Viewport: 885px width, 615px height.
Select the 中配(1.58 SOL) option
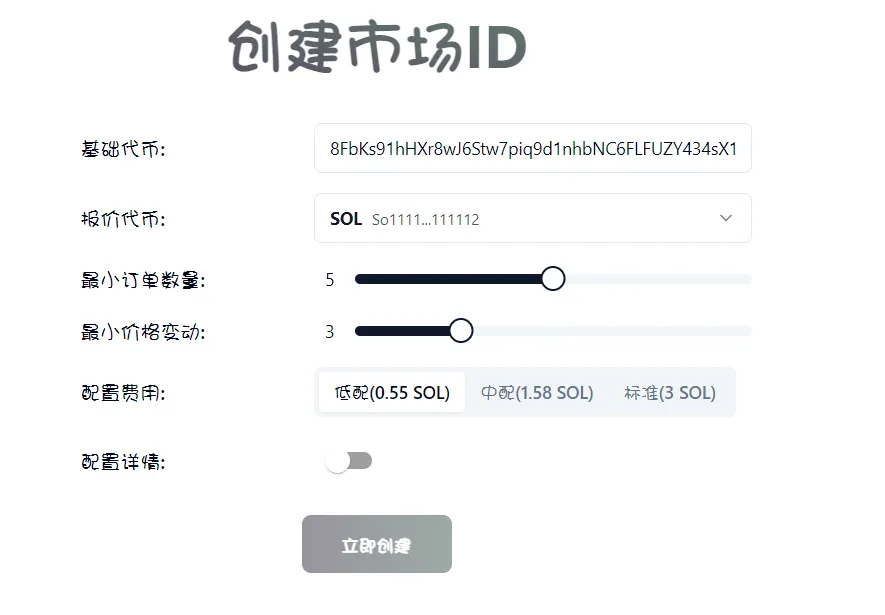click(x=537, y=392)
